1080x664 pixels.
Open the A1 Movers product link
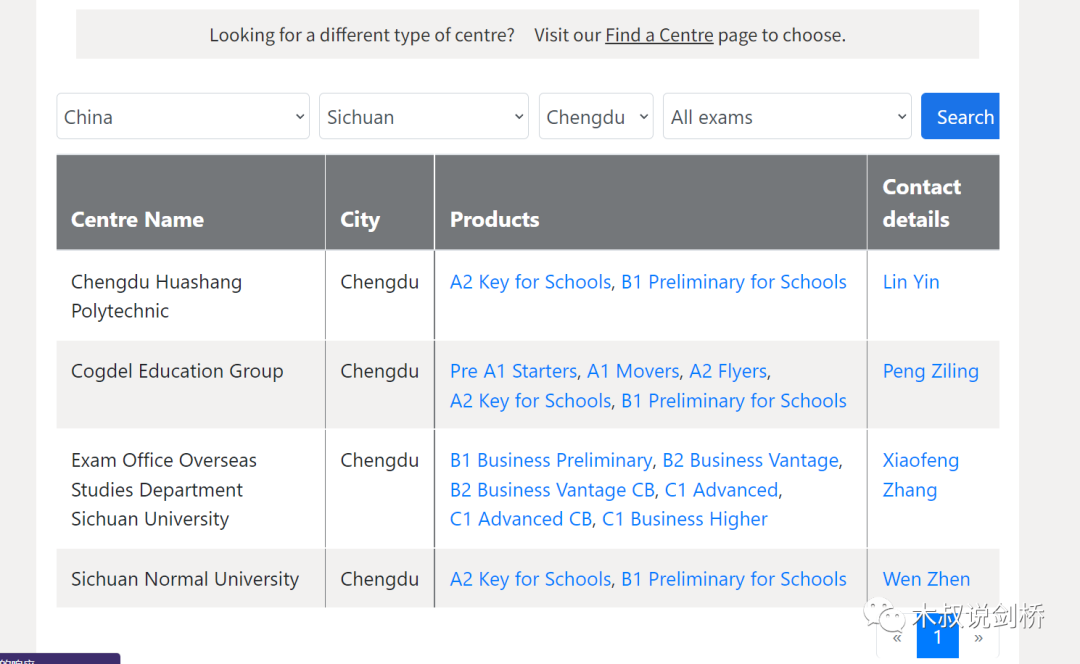(x=632, y=371)
